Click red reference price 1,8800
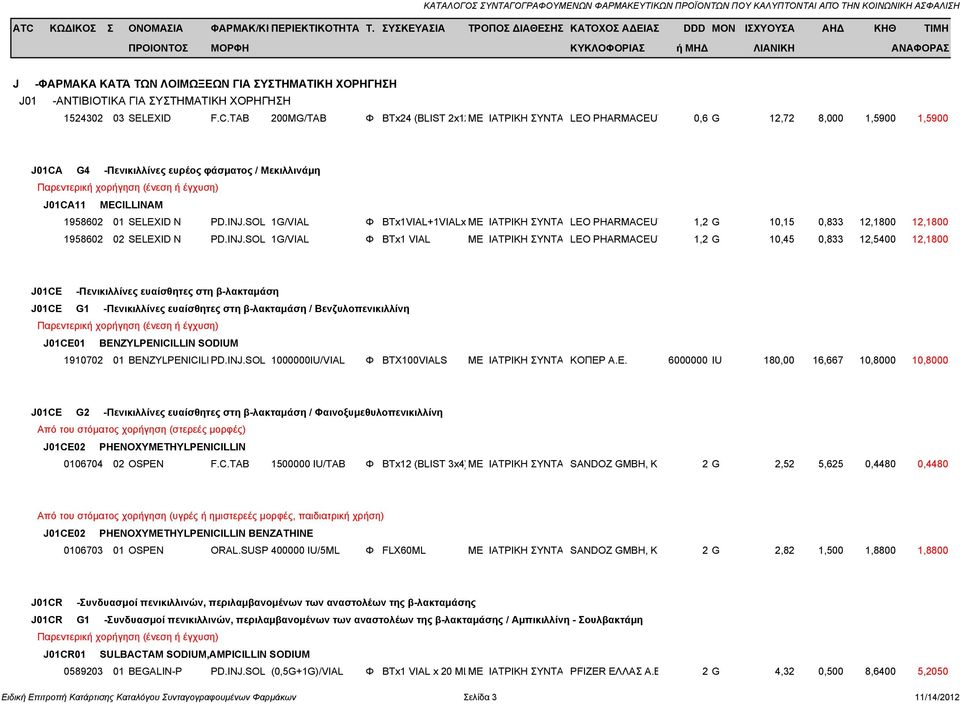960x704 pixels. click(x=932, y=551)
